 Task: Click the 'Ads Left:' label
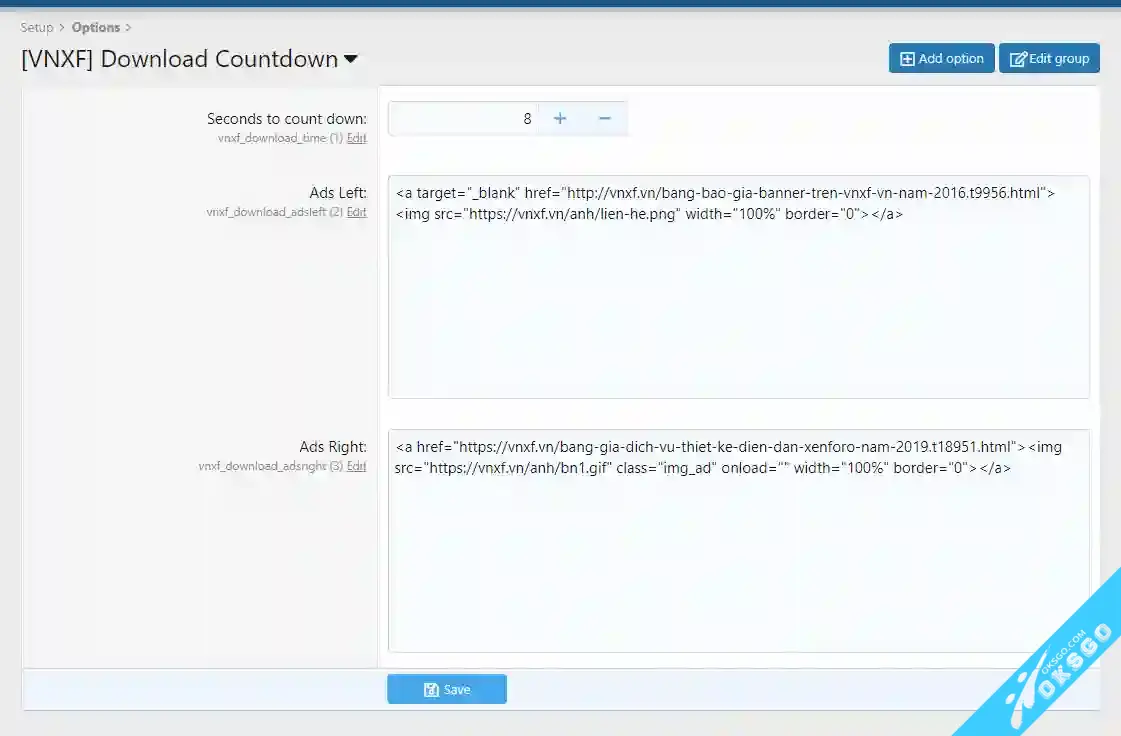pyautogui.click(x=338, y=193)
